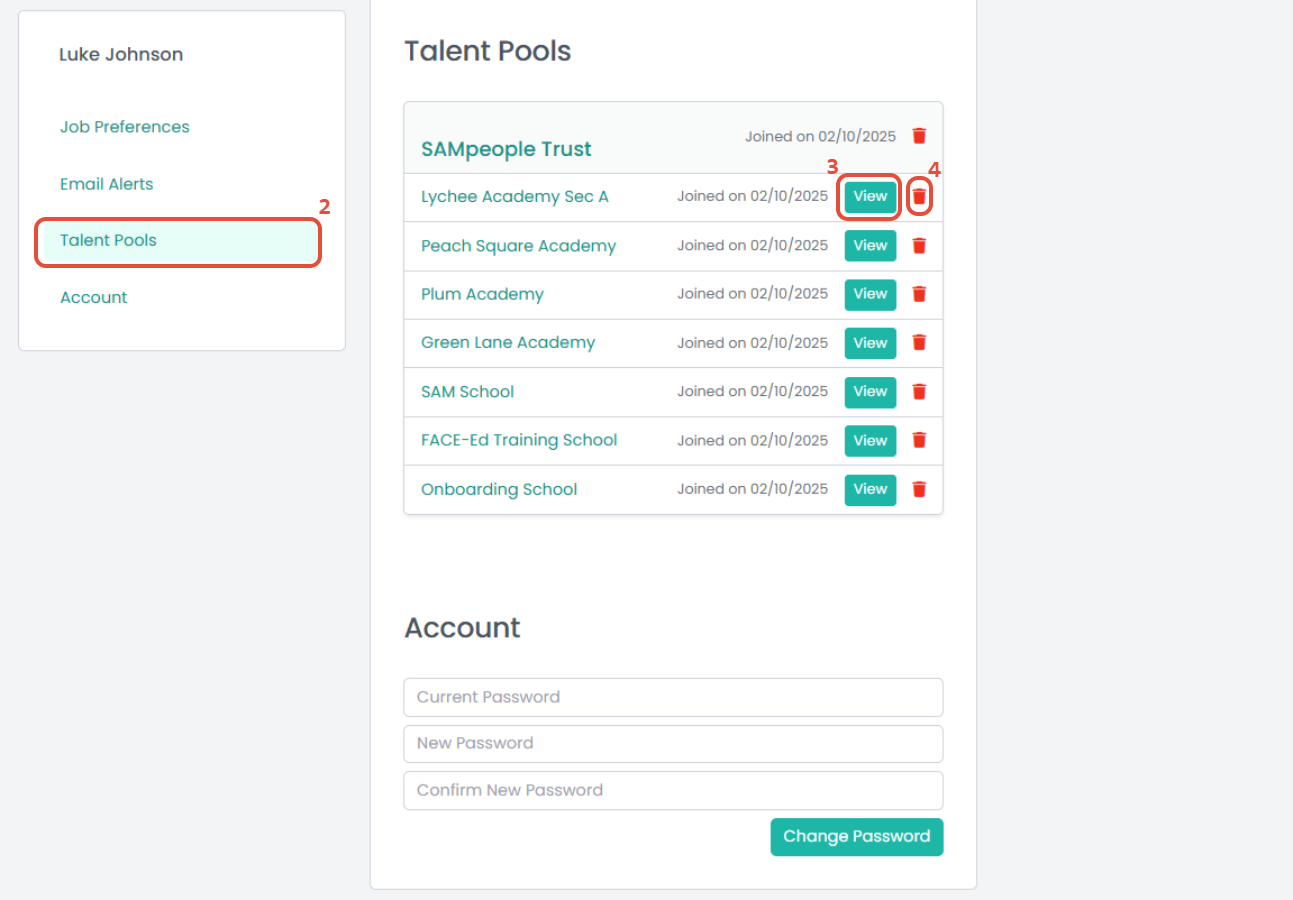
Task: Remove Lychee Academy Sec A via trash icon
Action: 919,197
